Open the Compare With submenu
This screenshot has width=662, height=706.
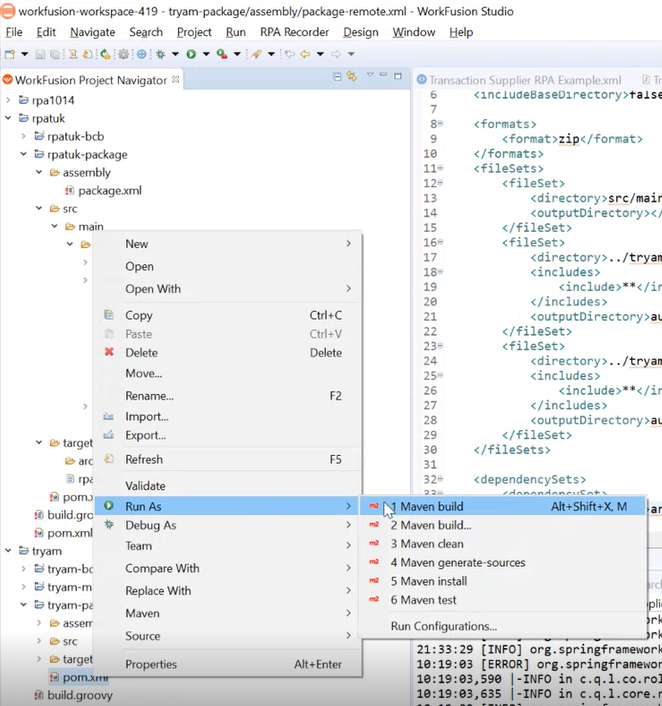pyautogui.click(x=227, y=568)
